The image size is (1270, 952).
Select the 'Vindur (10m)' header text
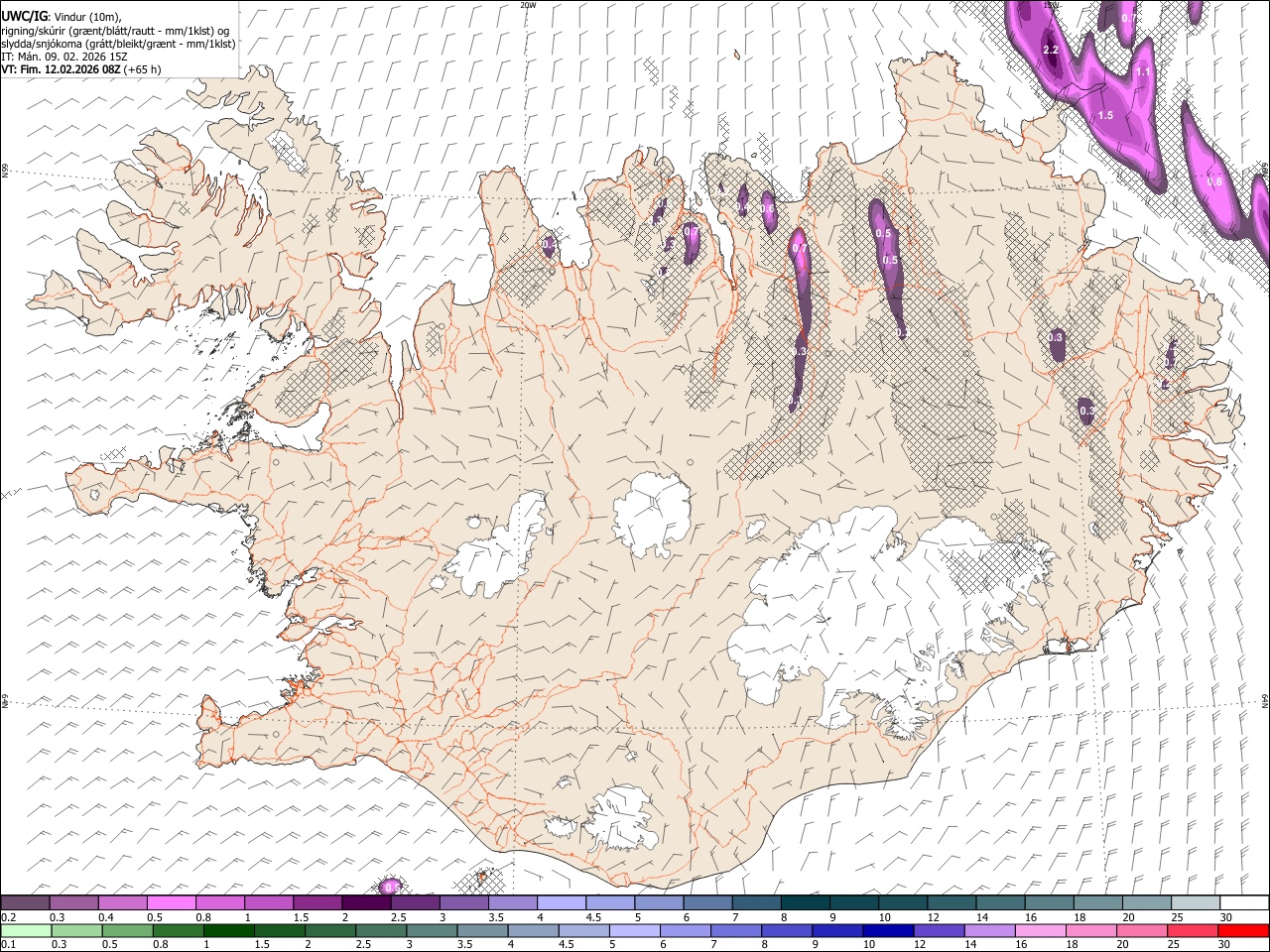point(85,17)
